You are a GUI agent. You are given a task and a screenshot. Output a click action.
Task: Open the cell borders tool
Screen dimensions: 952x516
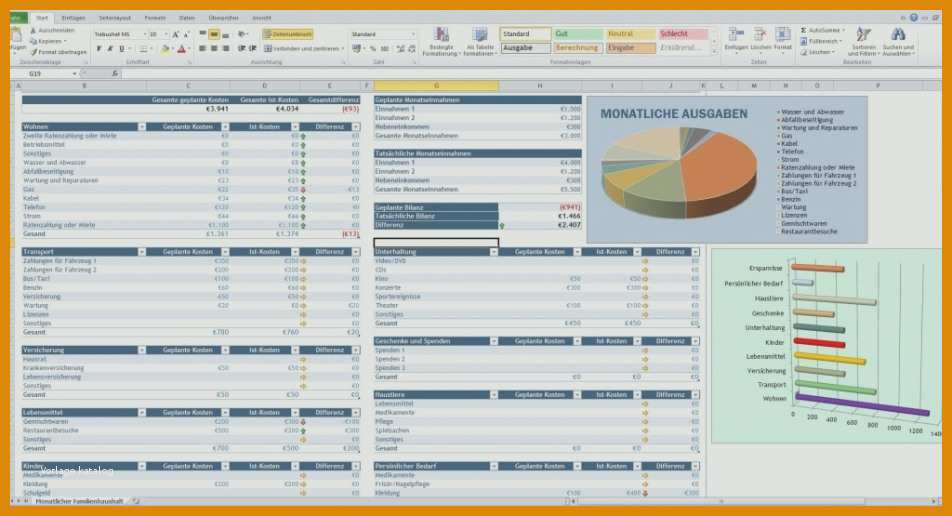click(x=143, y=49)
